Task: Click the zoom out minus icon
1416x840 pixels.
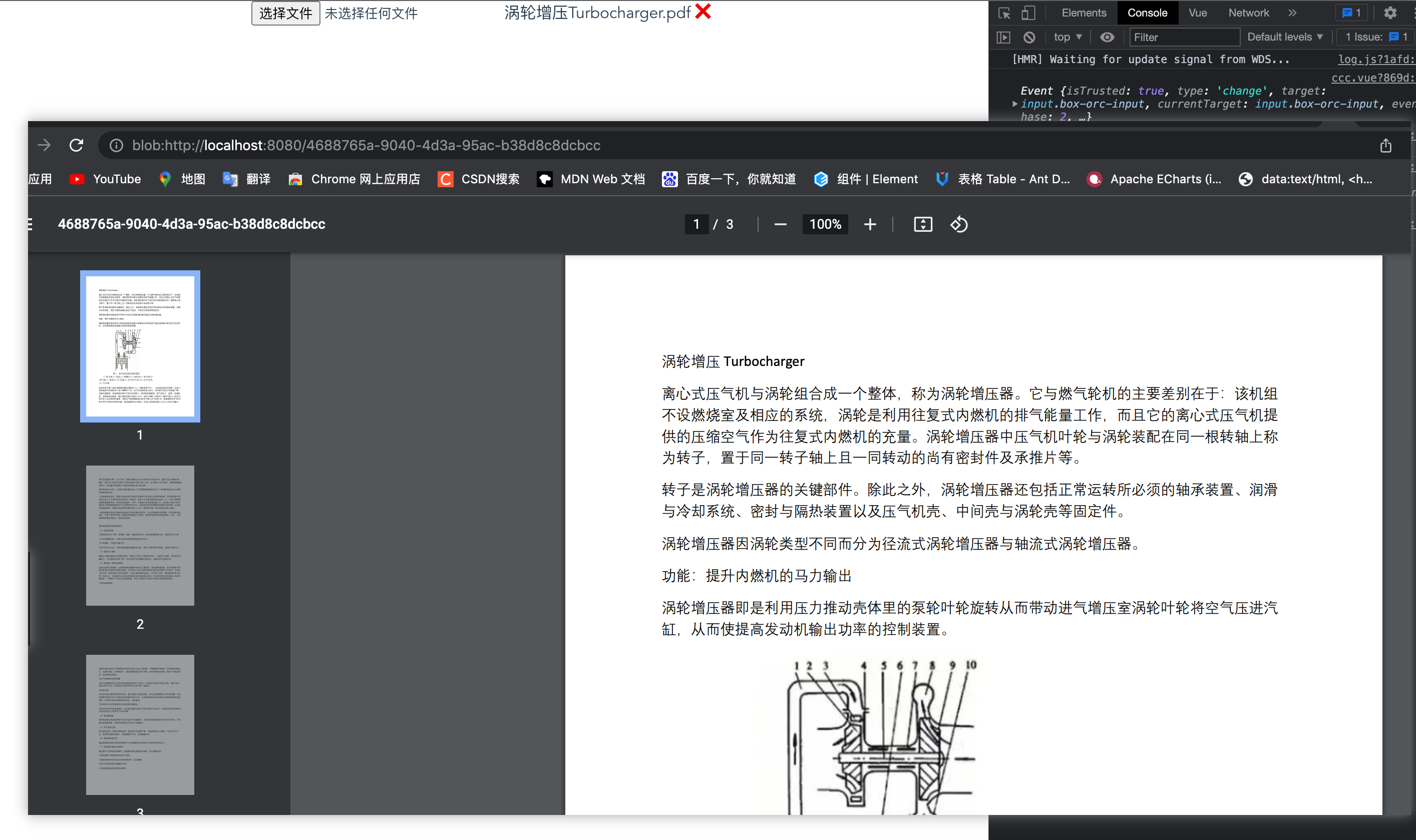Action: pyautogui.click(x=779, y=223)
